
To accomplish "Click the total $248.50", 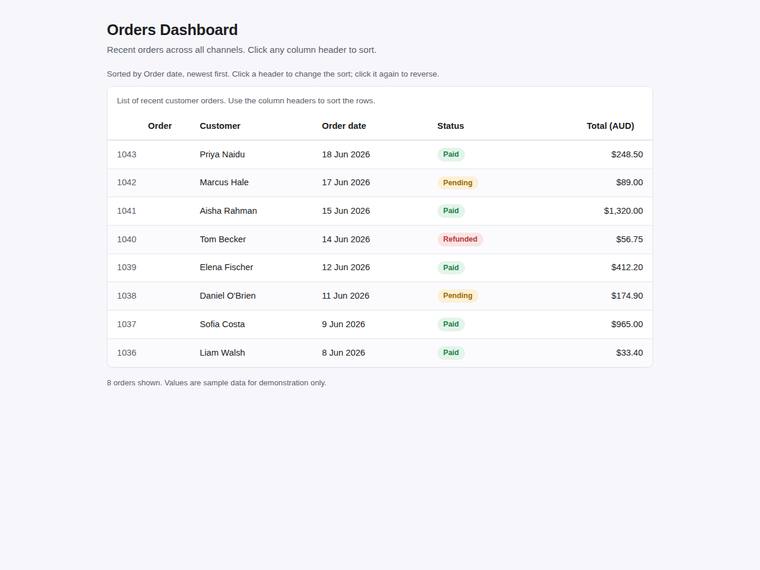I will tap(627, 155).
